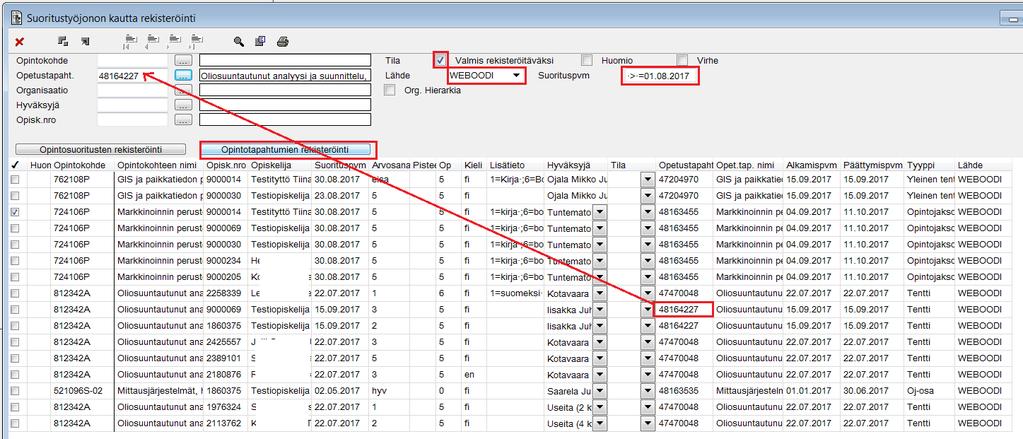Click the Opiskelija column header

pos(279,165)
